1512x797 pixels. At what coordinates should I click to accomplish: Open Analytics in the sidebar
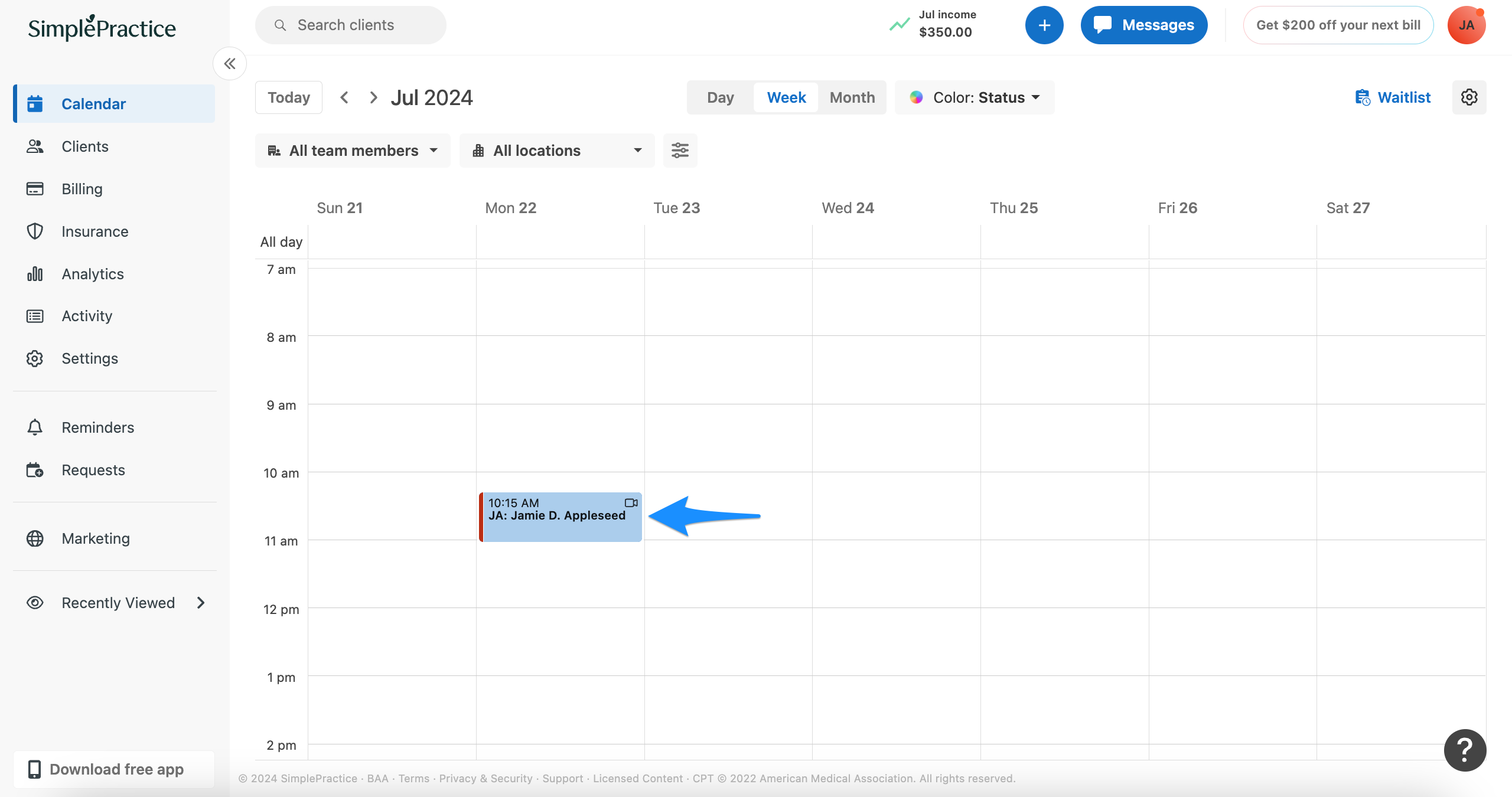pos(115,274)
